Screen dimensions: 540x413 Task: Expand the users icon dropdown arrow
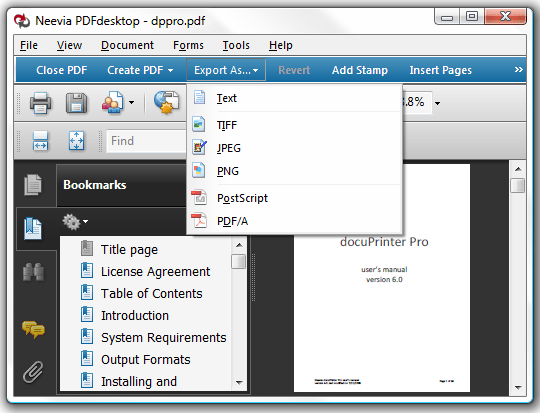pos(131,102)
